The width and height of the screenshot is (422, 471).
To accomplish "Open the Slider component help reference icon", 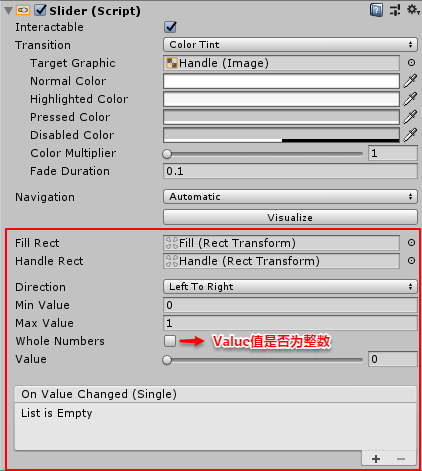I will click(x=376, y=10).
